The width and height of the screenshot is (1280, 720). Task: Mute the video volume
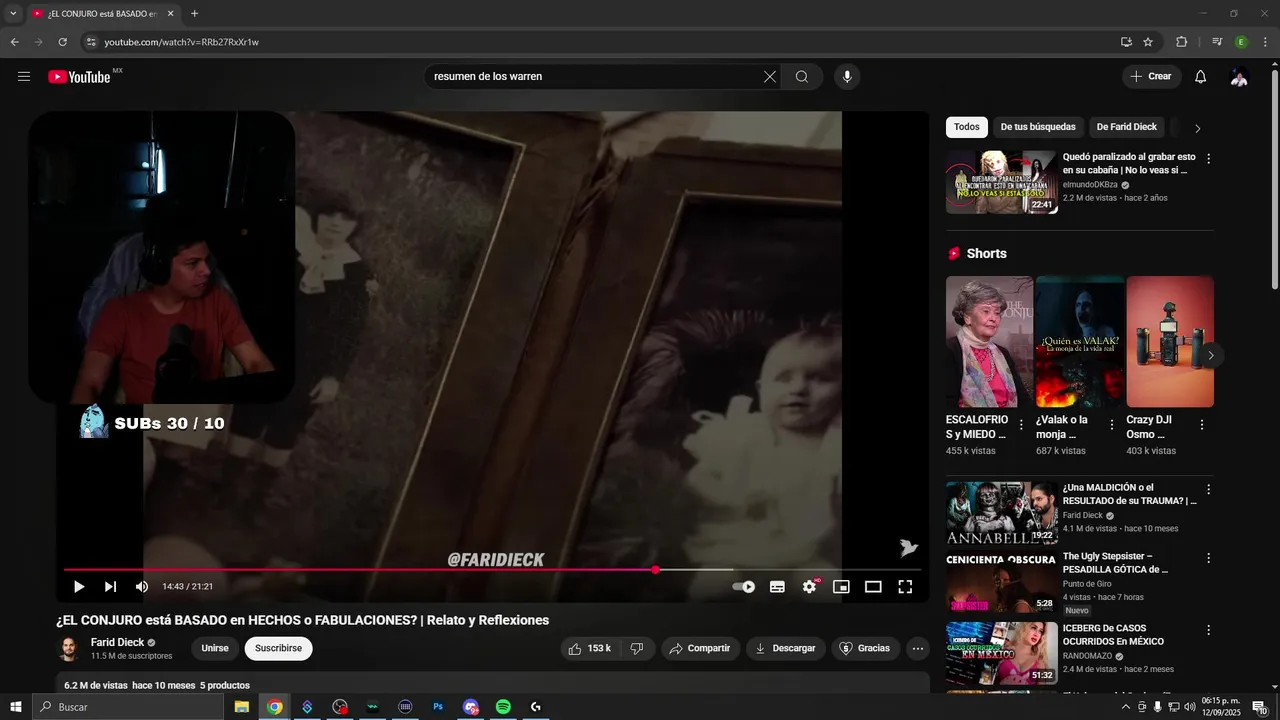[142, 587]
